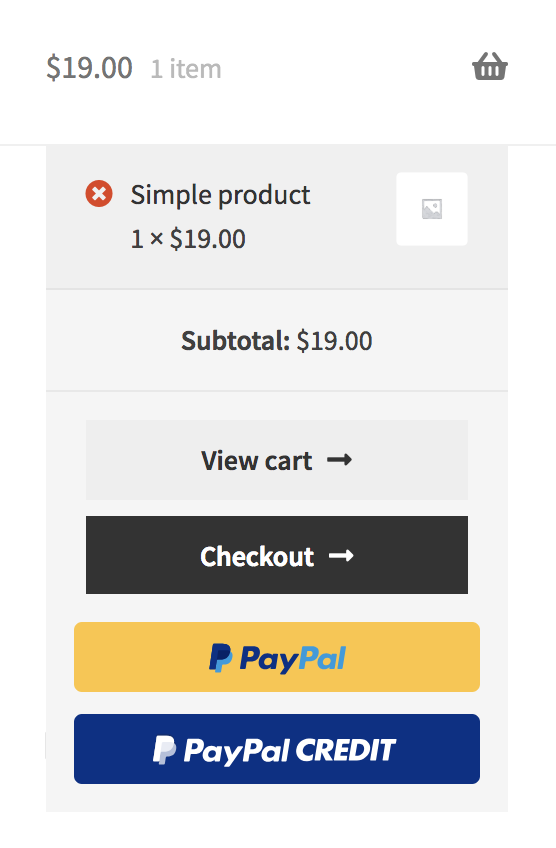Image resolution: width=556 pixels, height=848 pixels.
Task: Choose the blue PayPal Credit button
Action: tap(277, 749)
